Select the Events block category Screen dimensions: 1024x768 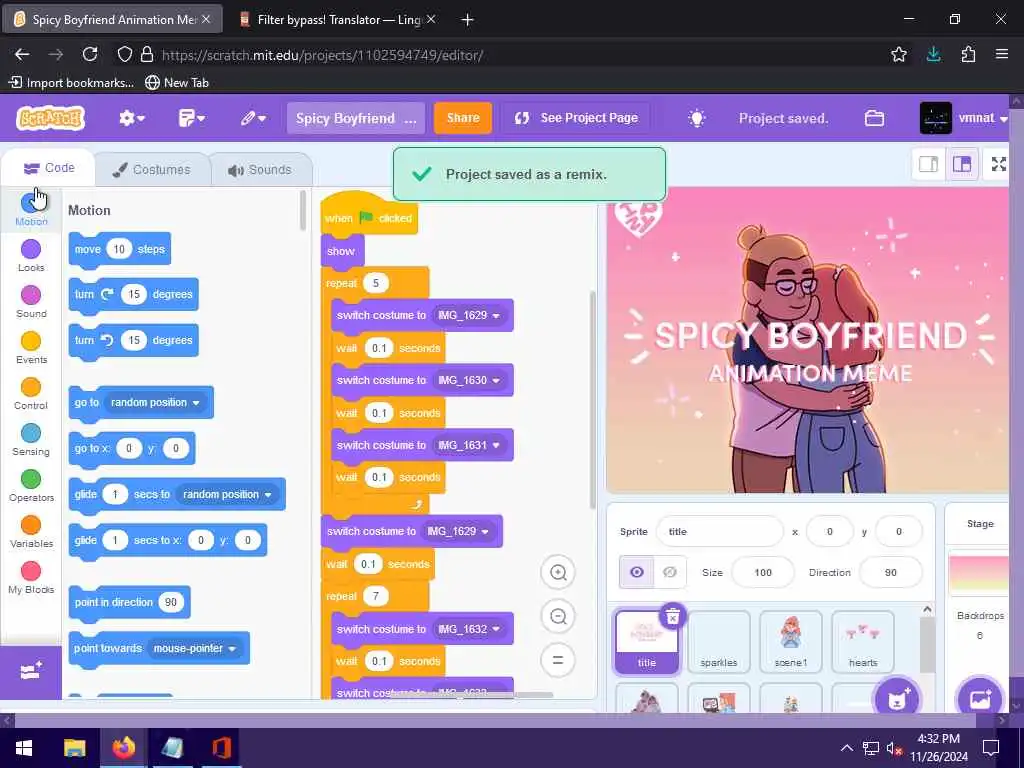coord(31,347)
